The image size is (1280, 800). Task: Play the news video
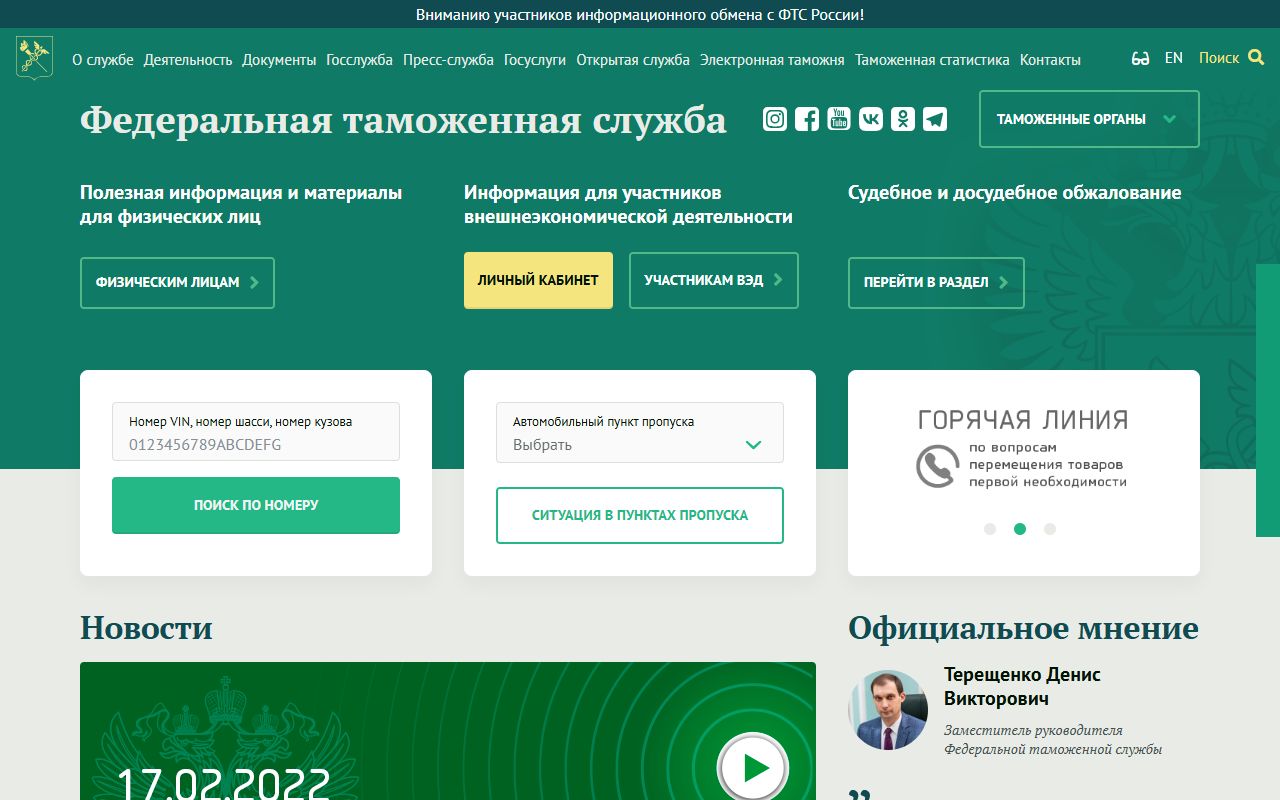[753, 768]
